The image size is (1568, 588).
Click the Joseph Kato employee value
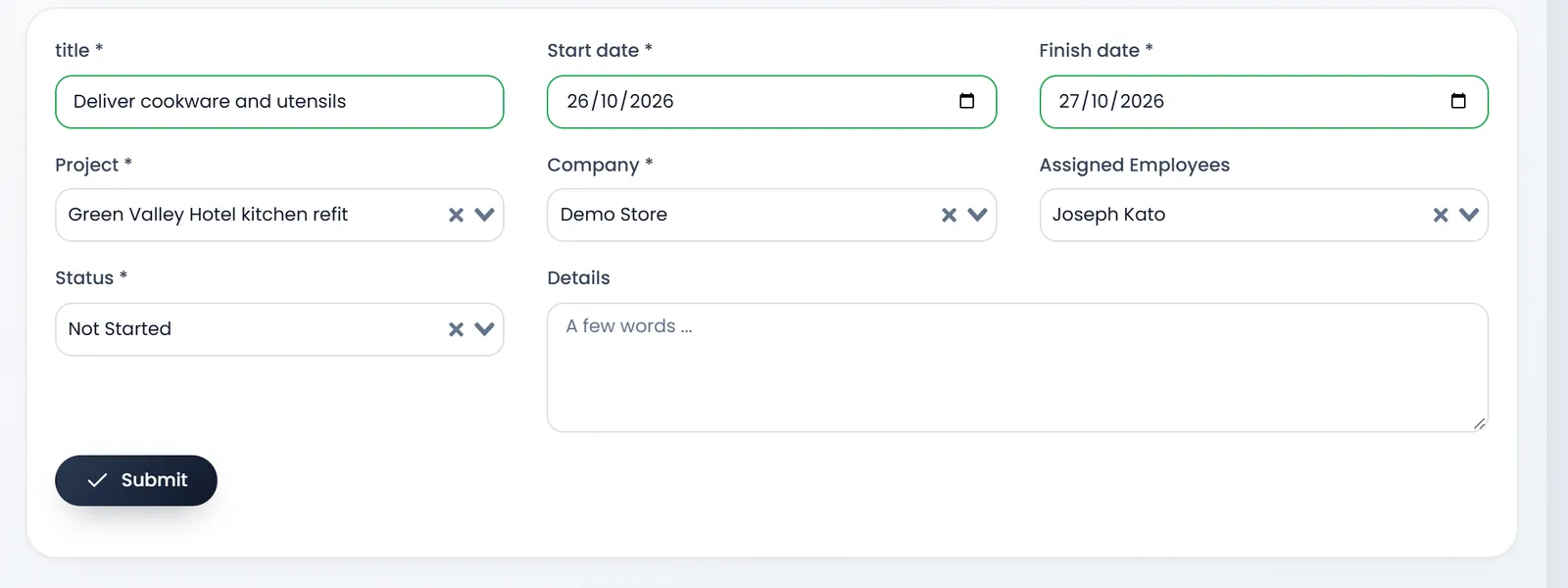point(1108,215)
